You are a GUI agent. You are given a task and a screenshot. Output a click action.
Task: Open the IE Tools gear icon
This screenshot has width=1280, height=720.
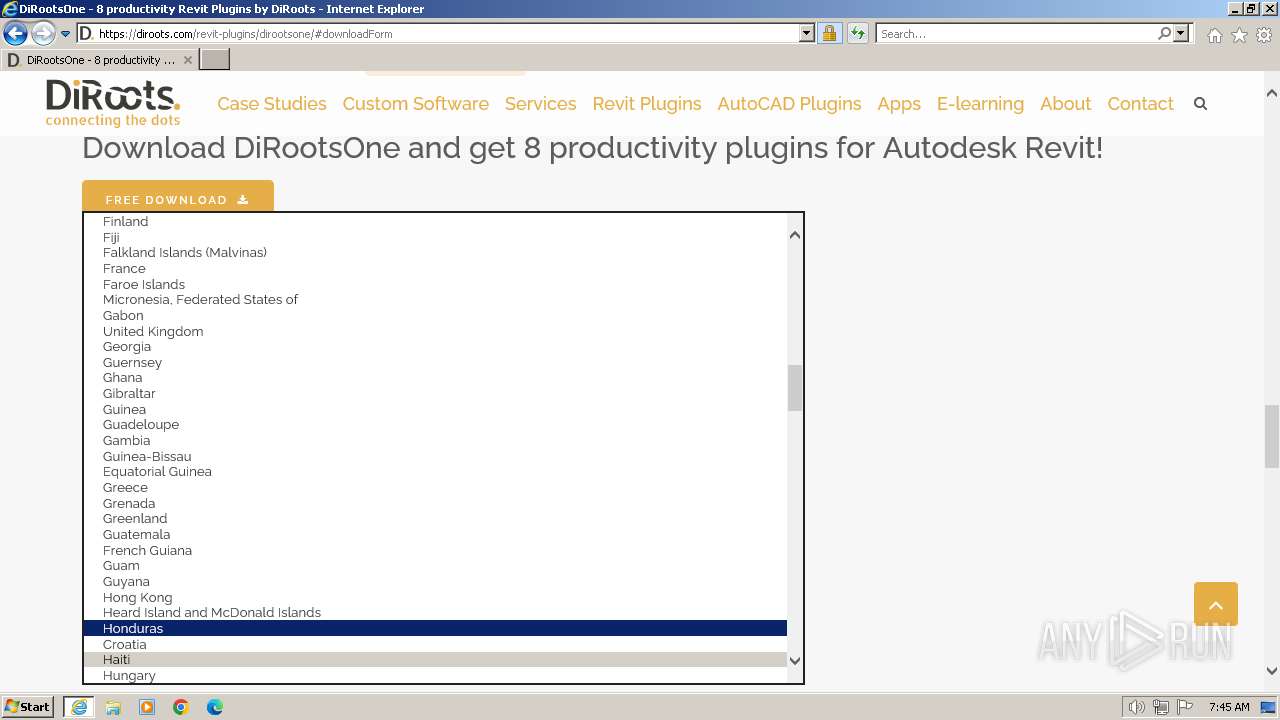pos(1264,35)
